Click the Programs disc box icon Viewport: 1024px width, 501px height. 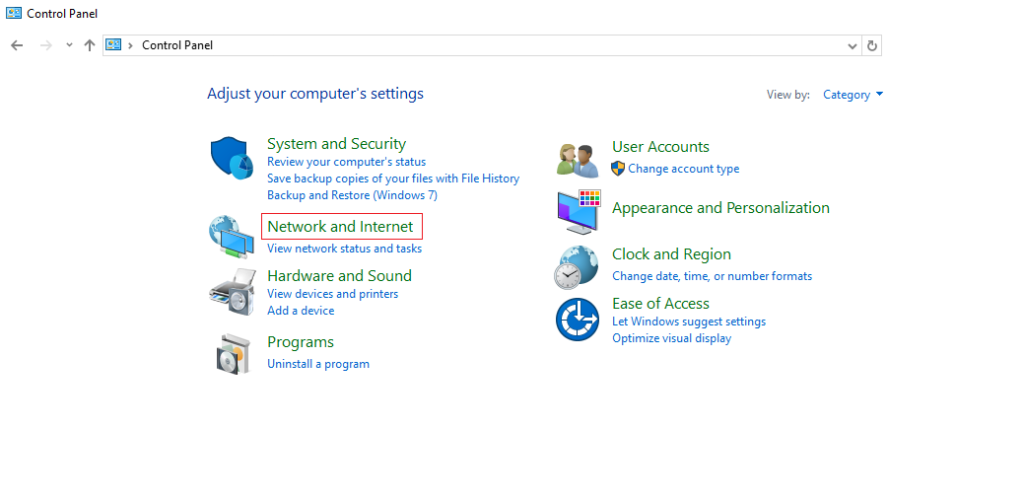[232, 353]
